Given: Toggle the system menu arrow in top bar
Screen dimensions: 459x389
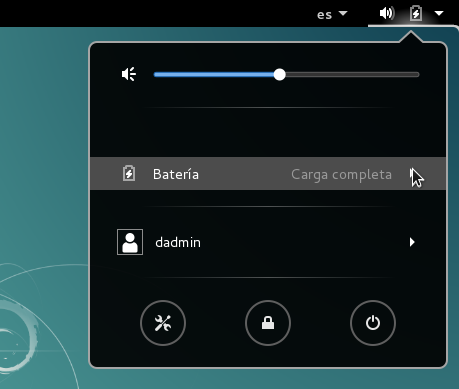Looking at the screenshot, I should pos(439,13).
